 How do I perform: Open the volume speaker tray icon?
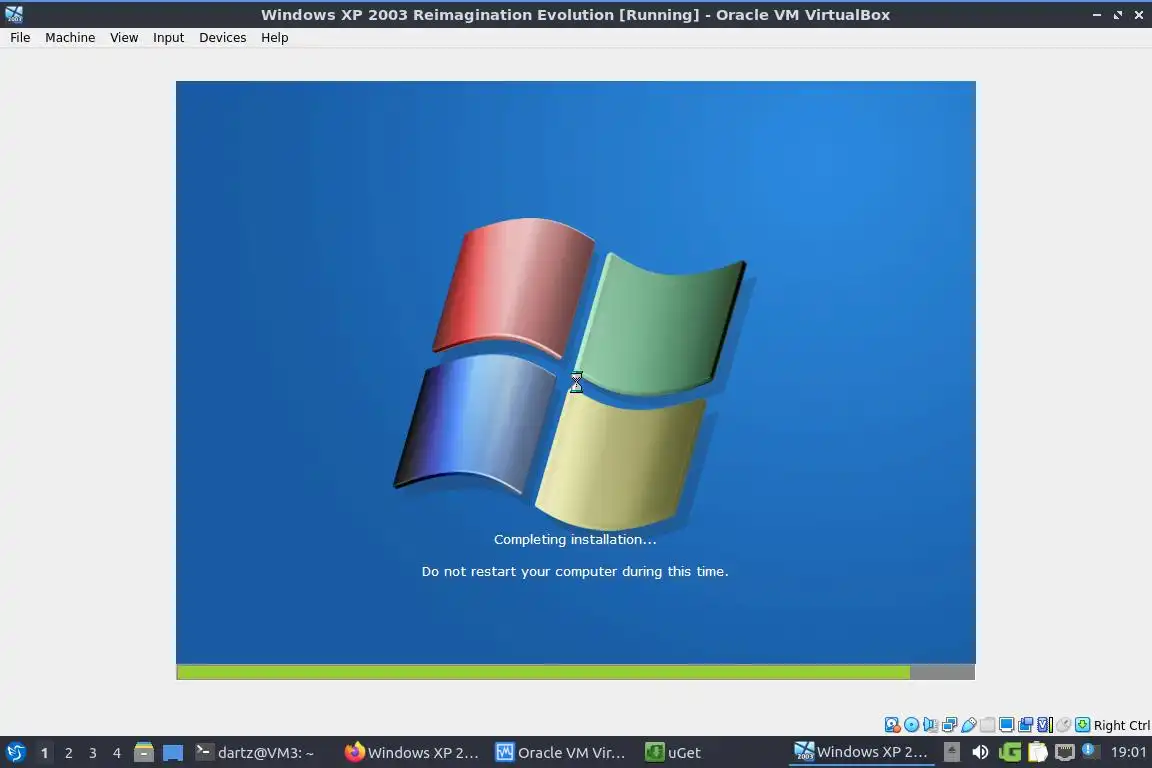tap(980, 752)
